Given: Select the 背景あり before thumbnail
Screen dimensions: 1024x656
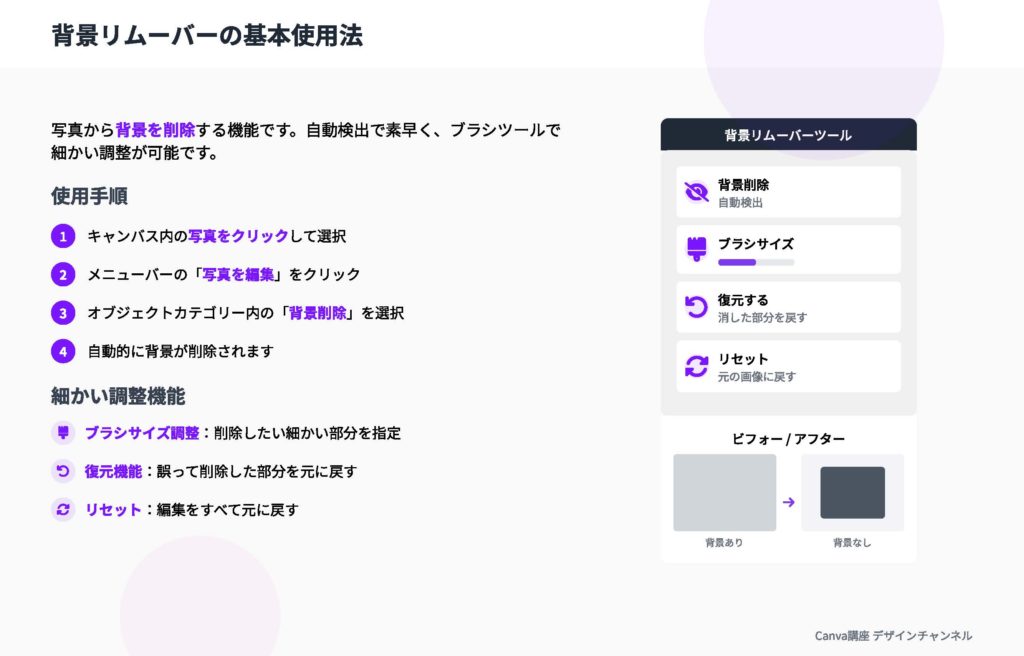Looking at the screenshot, I should (724, 492).
